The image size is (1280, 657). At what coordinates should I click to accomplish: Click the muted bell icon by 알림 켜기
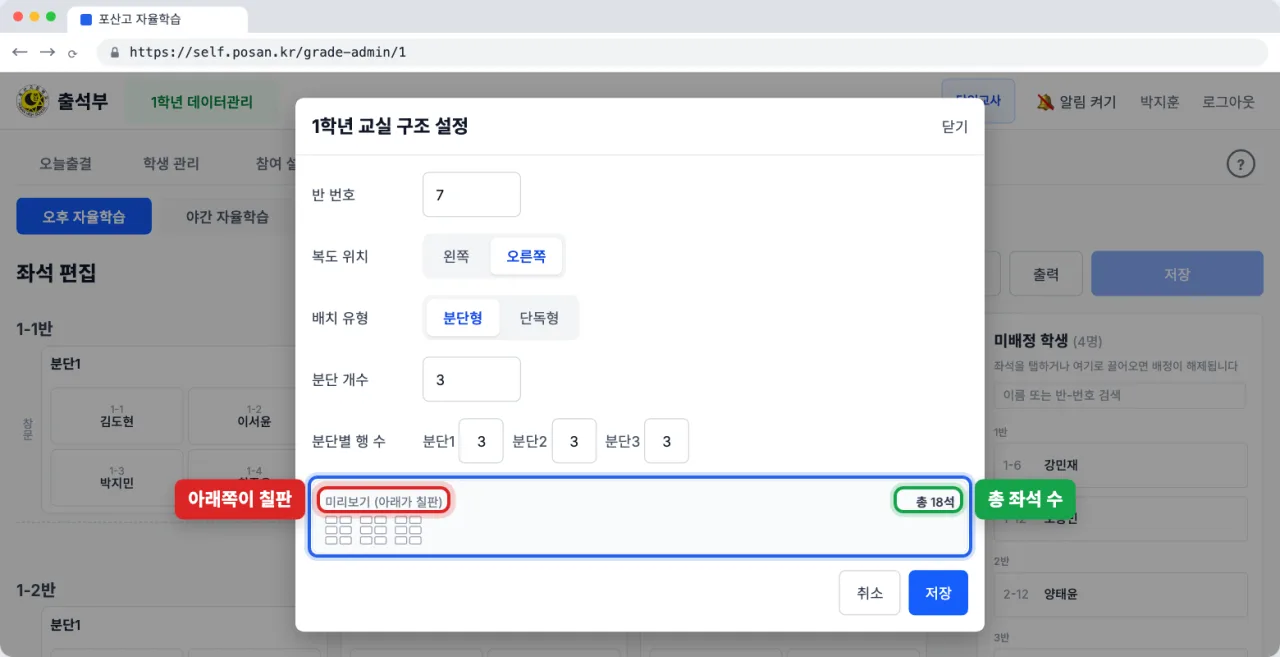point(1045,102)
